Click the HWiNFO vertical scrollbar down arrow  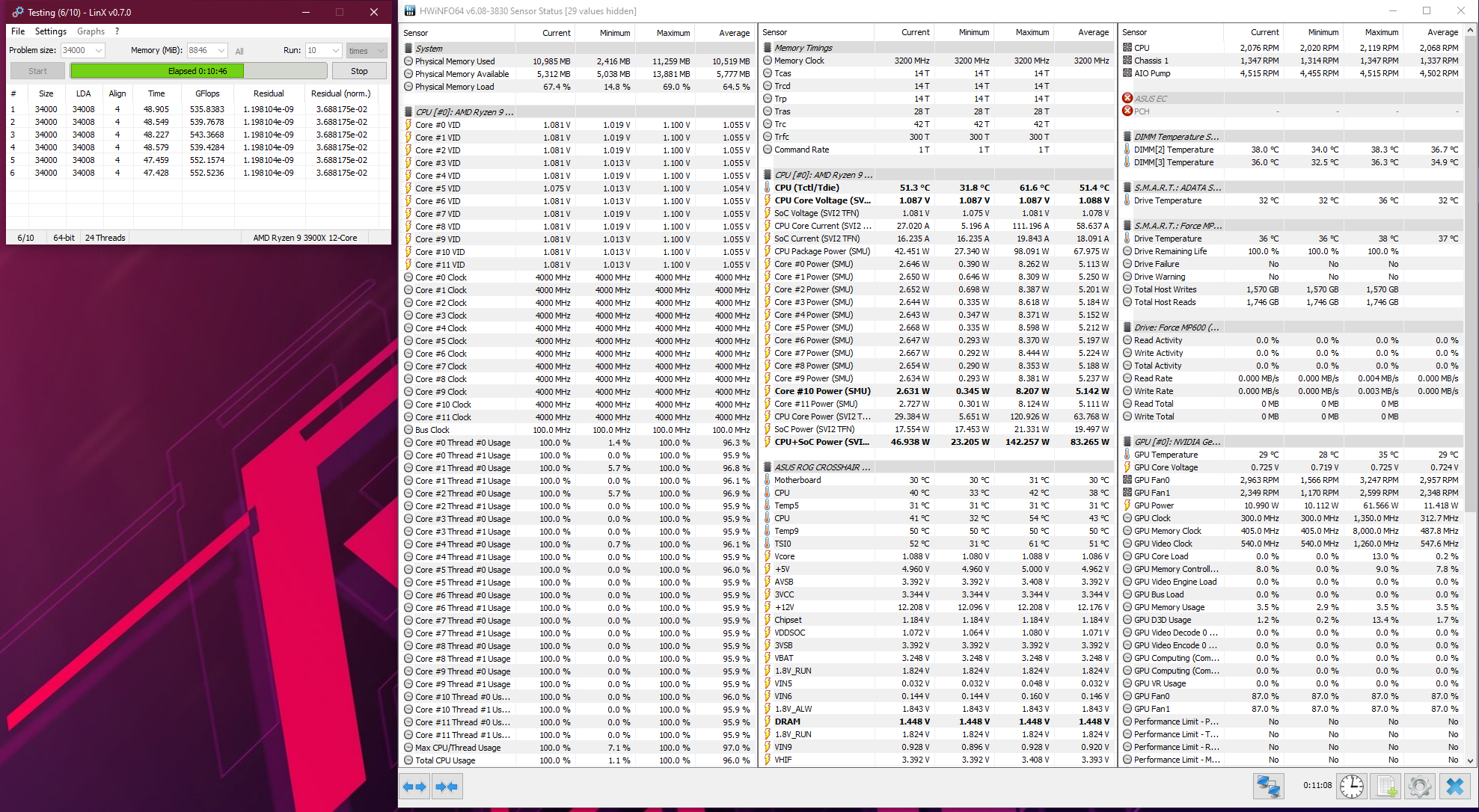(x=1472, y=760)
